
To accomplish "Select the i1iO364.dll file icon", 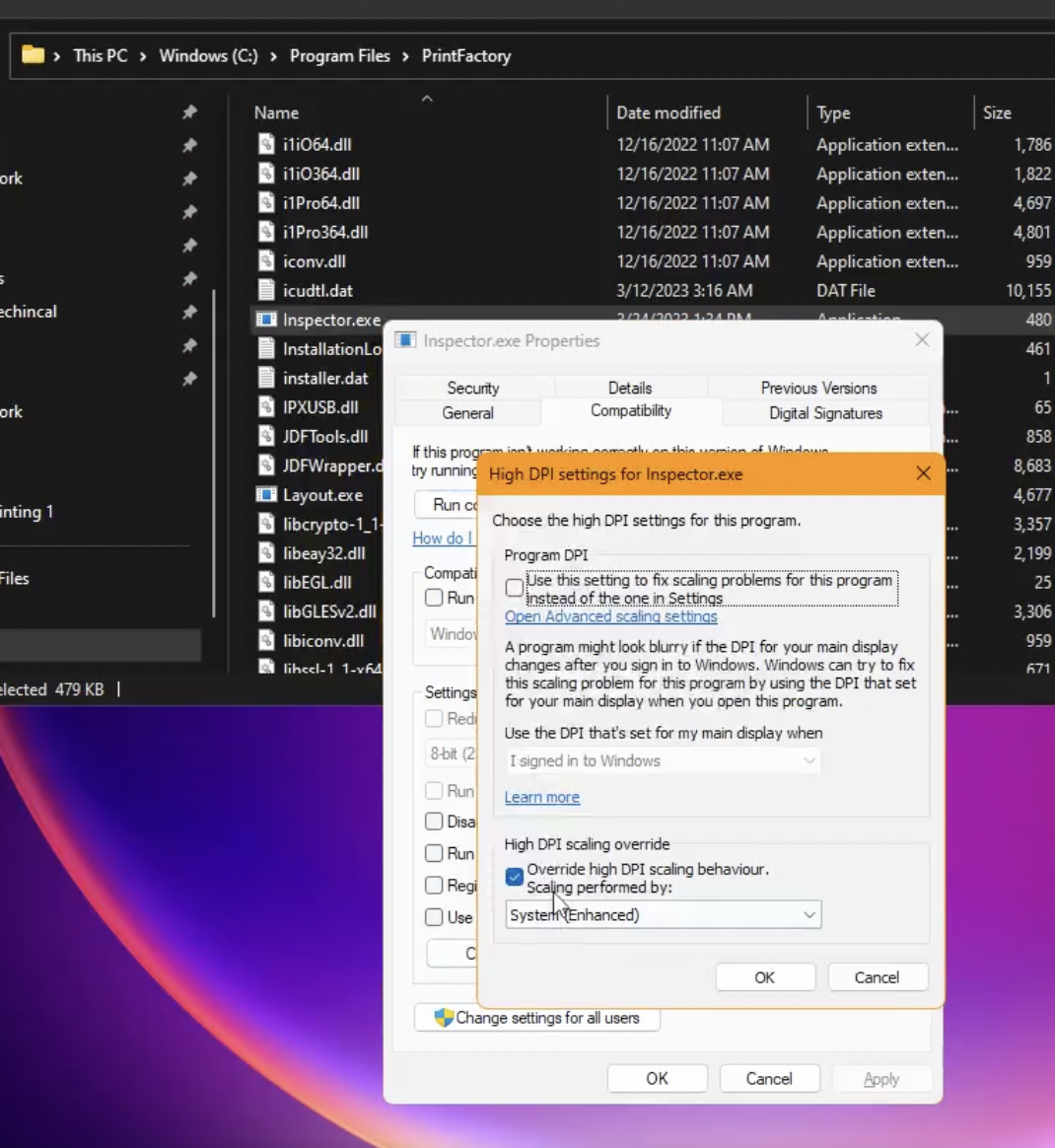I will 266,174.
